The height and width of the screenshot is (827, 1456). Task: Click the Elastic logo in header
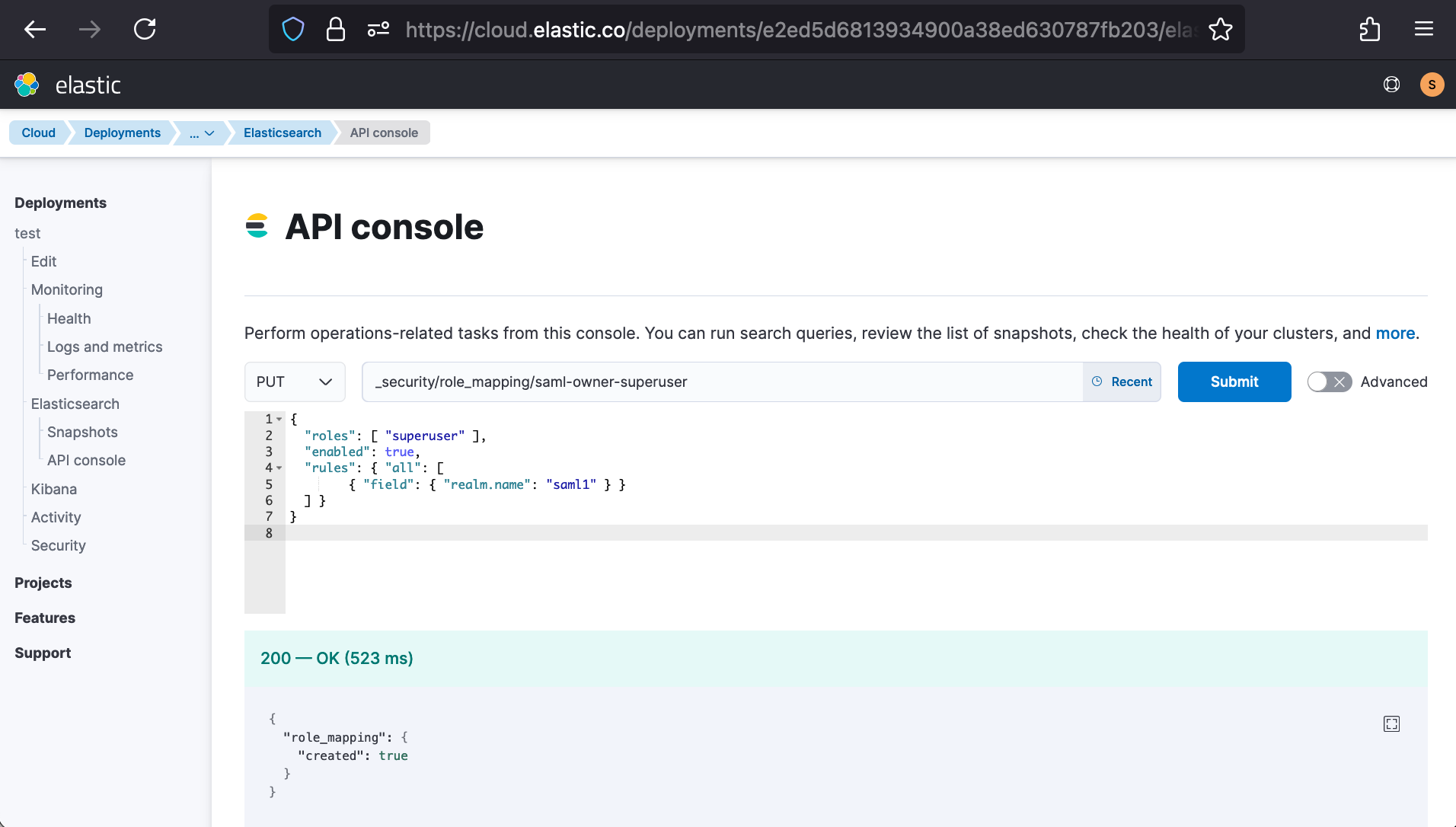coord(68,85)
